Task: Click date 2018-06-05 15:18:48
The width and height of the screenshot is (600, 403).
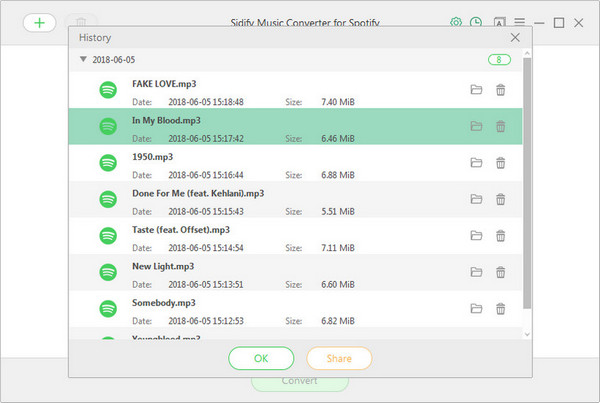Action: coord(206,102)
